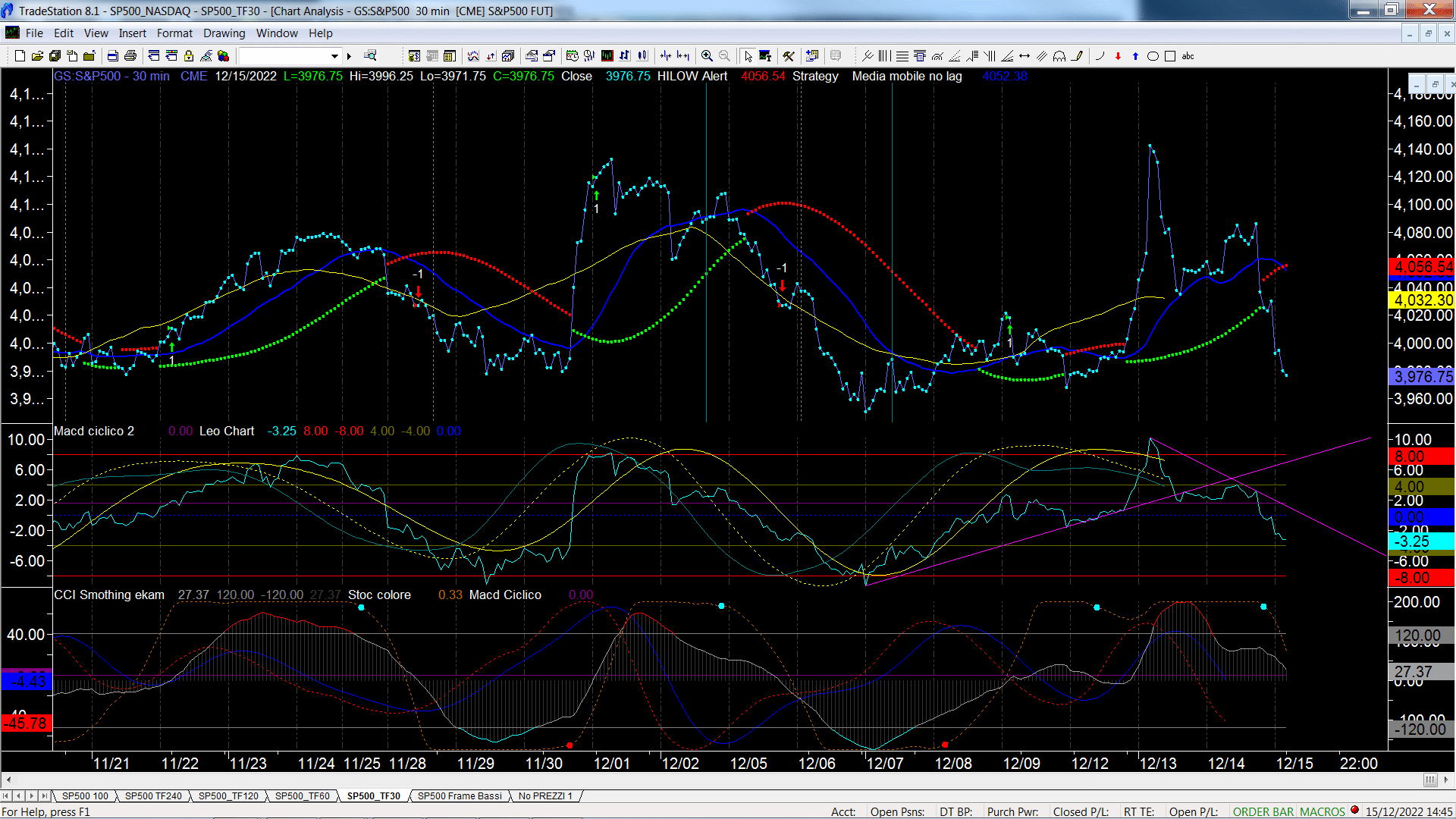Click the last-tab navigation arrow

[45, 796]
